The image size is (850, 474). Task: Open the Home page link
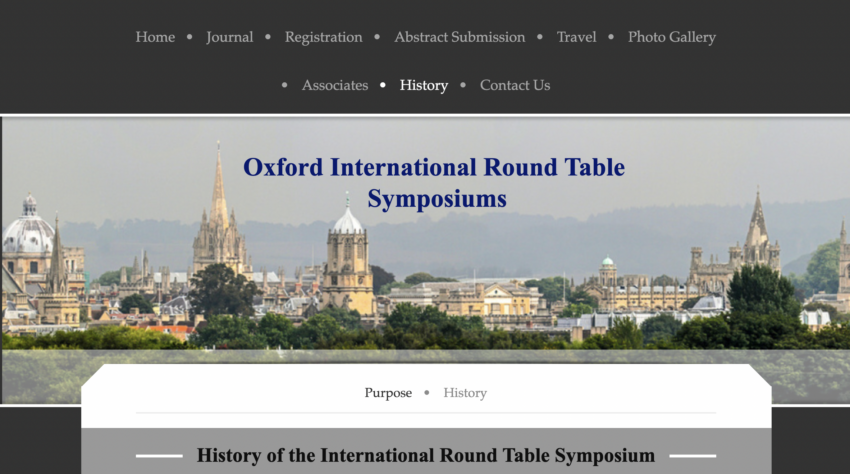coord(155,37)
